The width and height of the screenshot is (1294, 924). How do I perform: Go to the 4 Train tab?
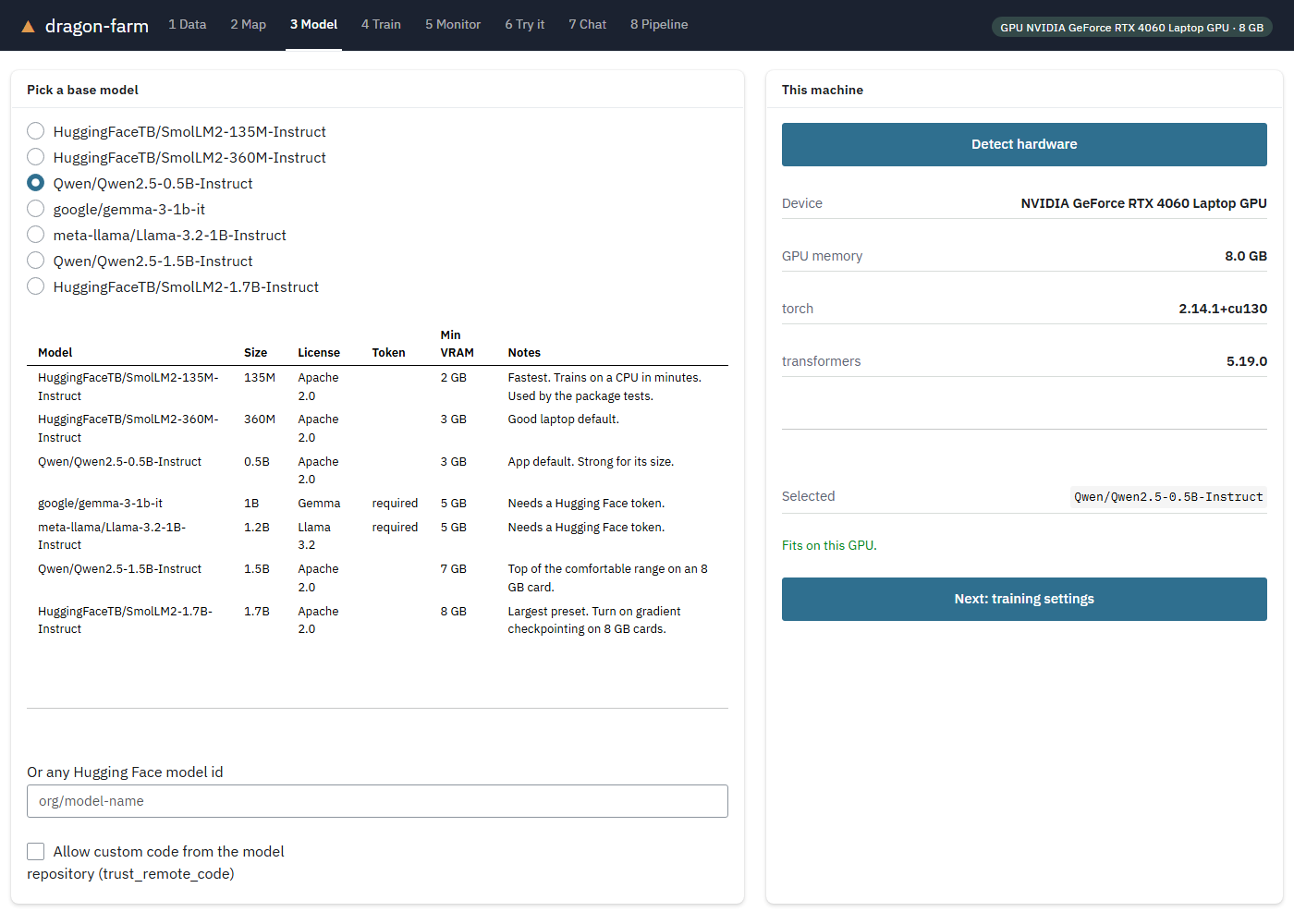(x=381, y=25)
